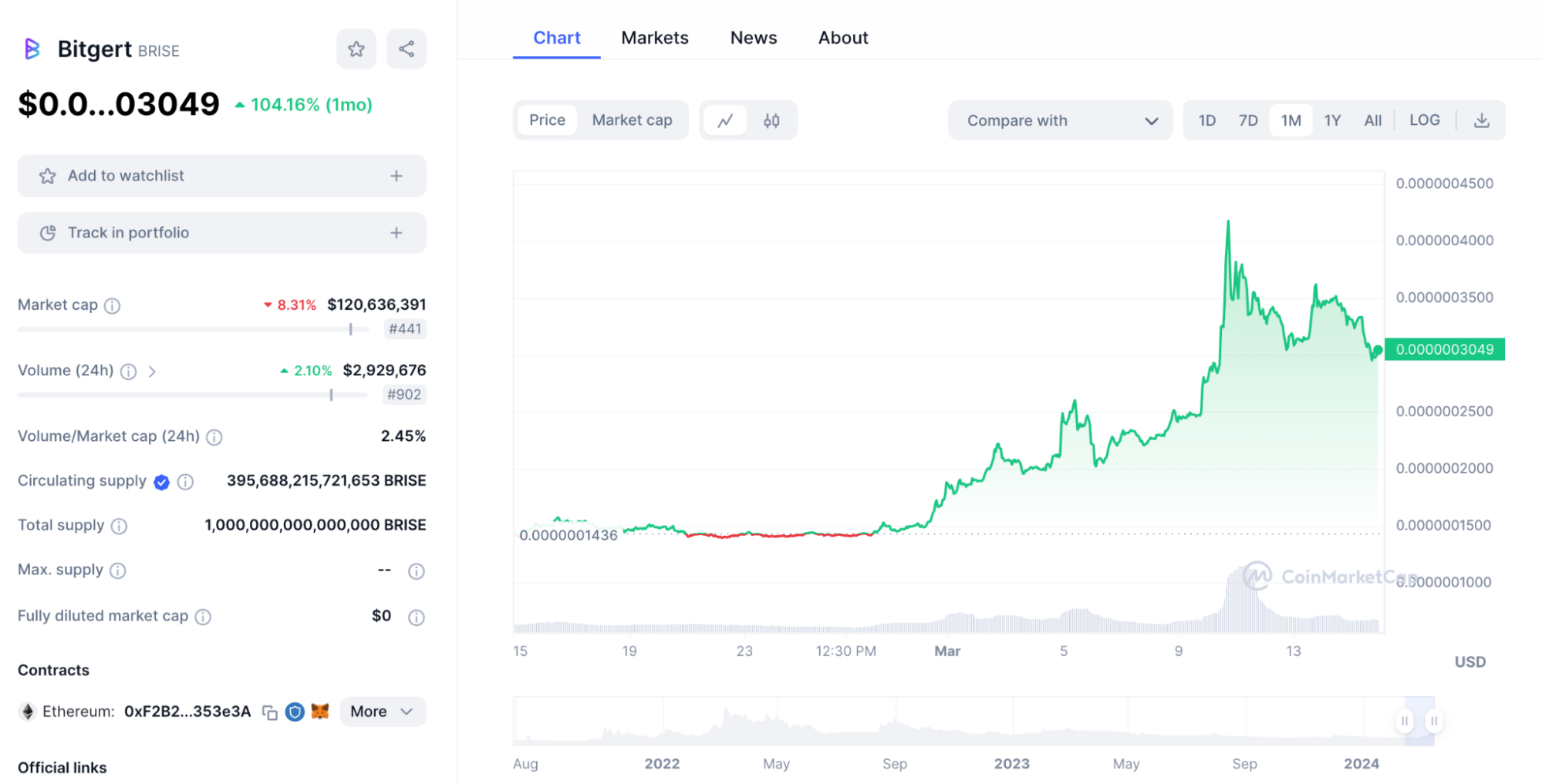Image resolution: width=1542 pixels, height=784 pixels.
Task: Open the About tab
Action: pyautogui.click(x=843, y=38)
